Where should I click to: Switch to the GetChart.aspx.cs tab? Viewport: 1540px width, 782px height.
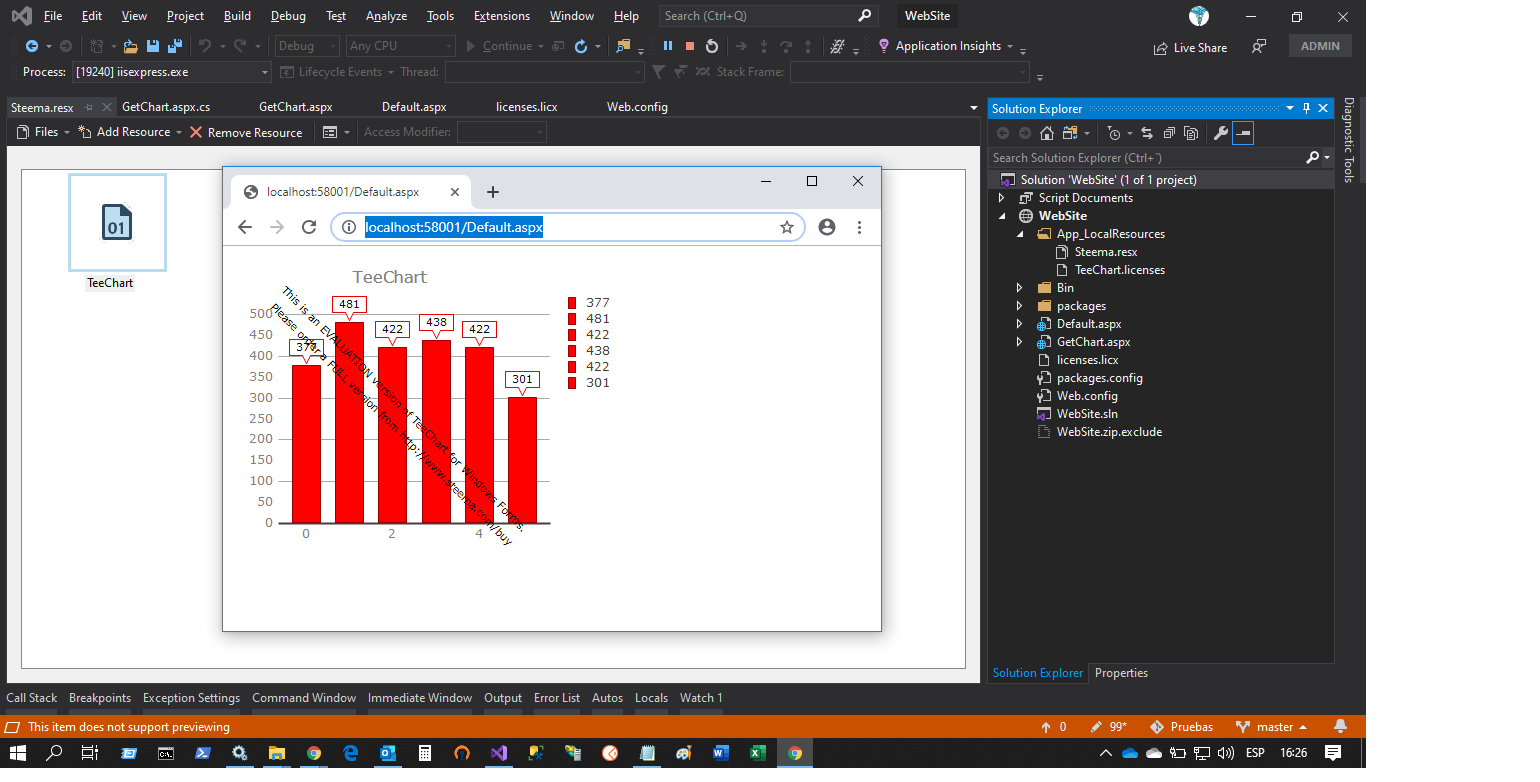(166, 107)
